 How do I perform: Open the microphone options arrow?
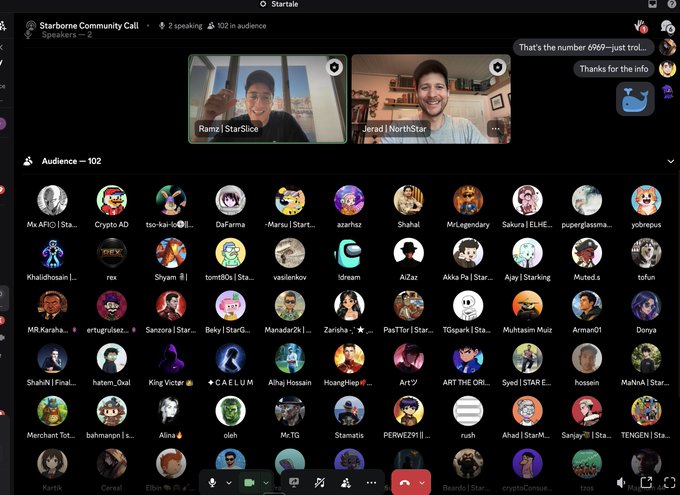229,482
